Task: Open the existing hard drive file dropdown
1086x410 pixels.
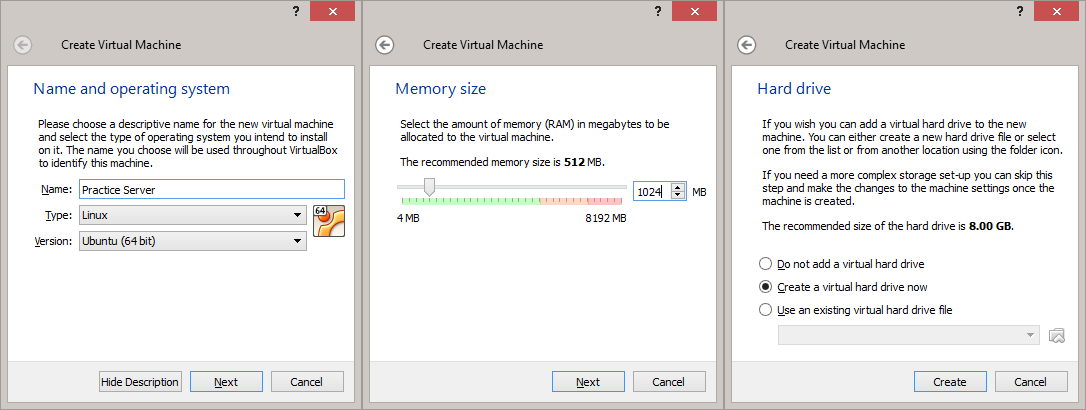Action: (908, 334)
